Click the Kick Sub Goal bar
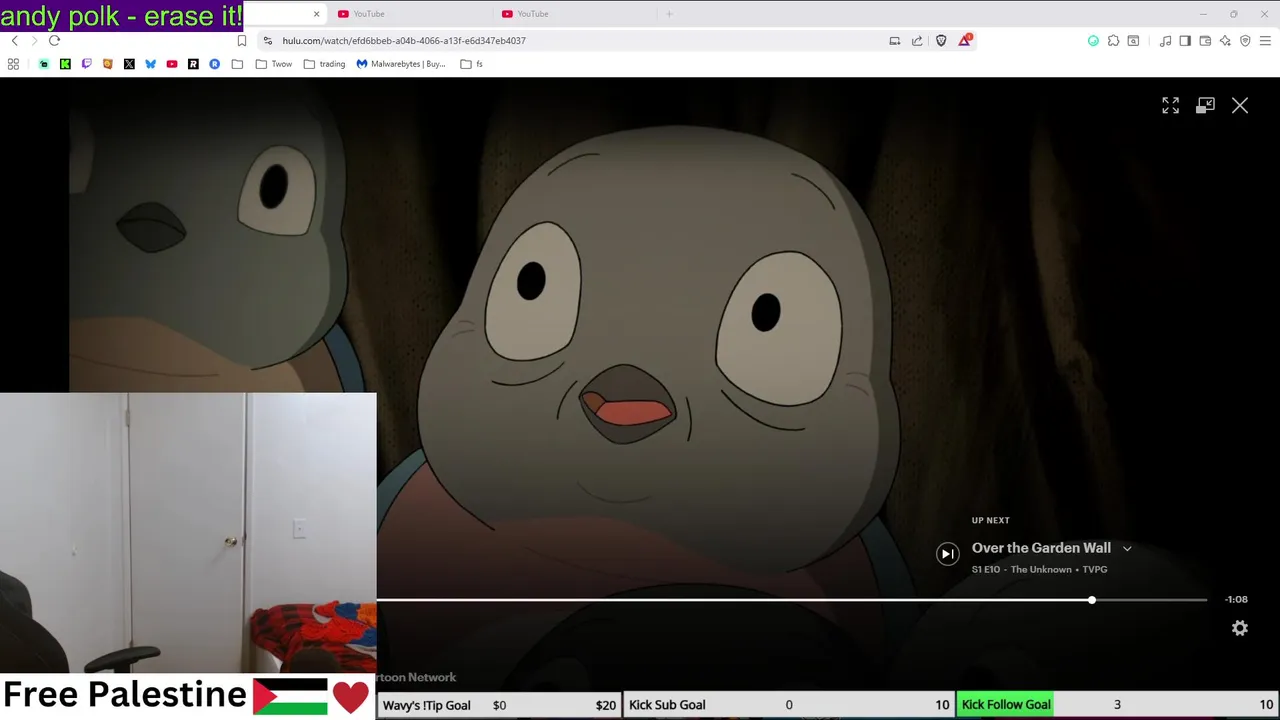 pyautogui.click(x=788, y=705)
